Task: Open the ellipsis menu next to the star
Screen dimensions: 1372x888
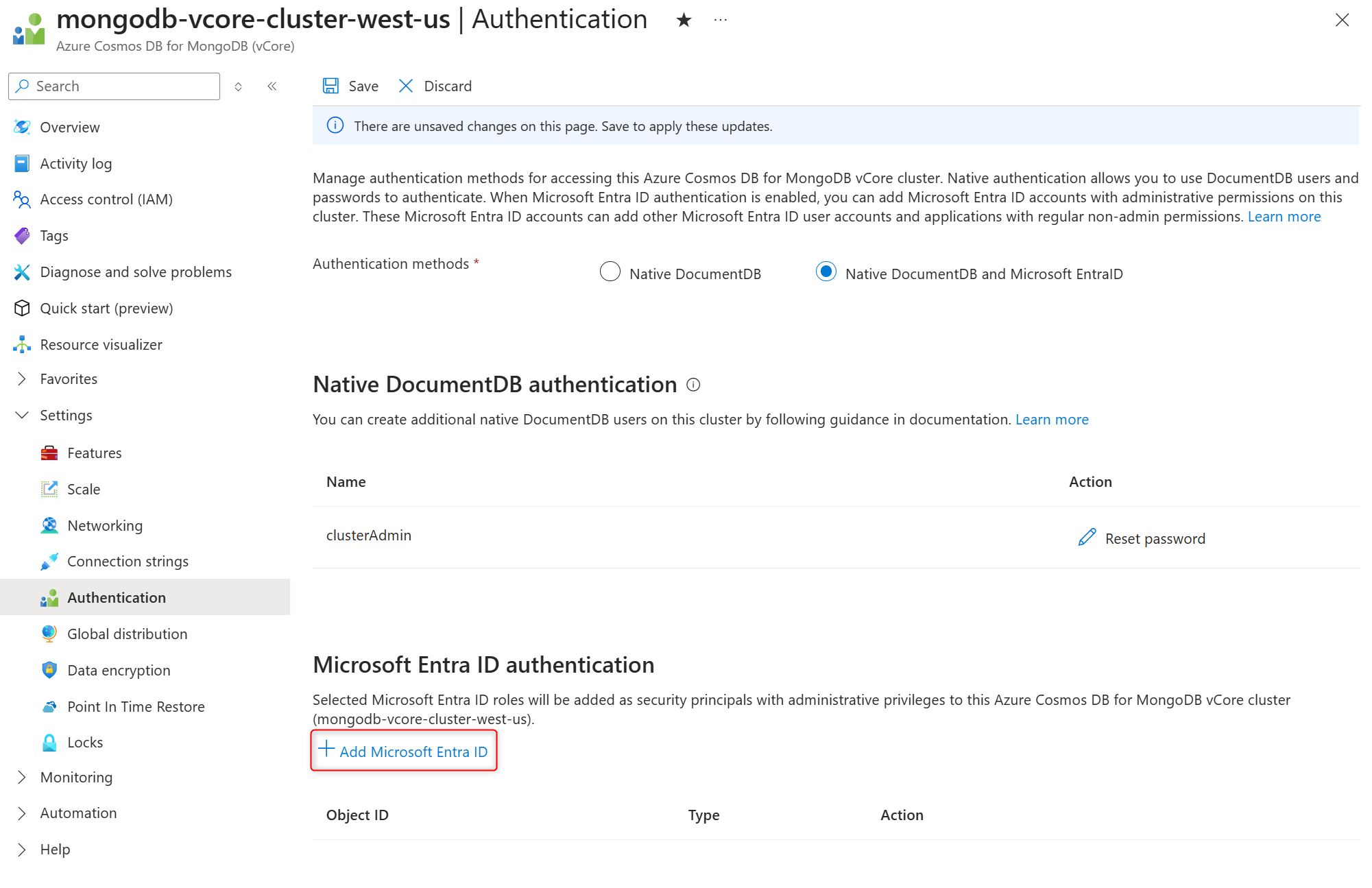Action: (720, 19)
